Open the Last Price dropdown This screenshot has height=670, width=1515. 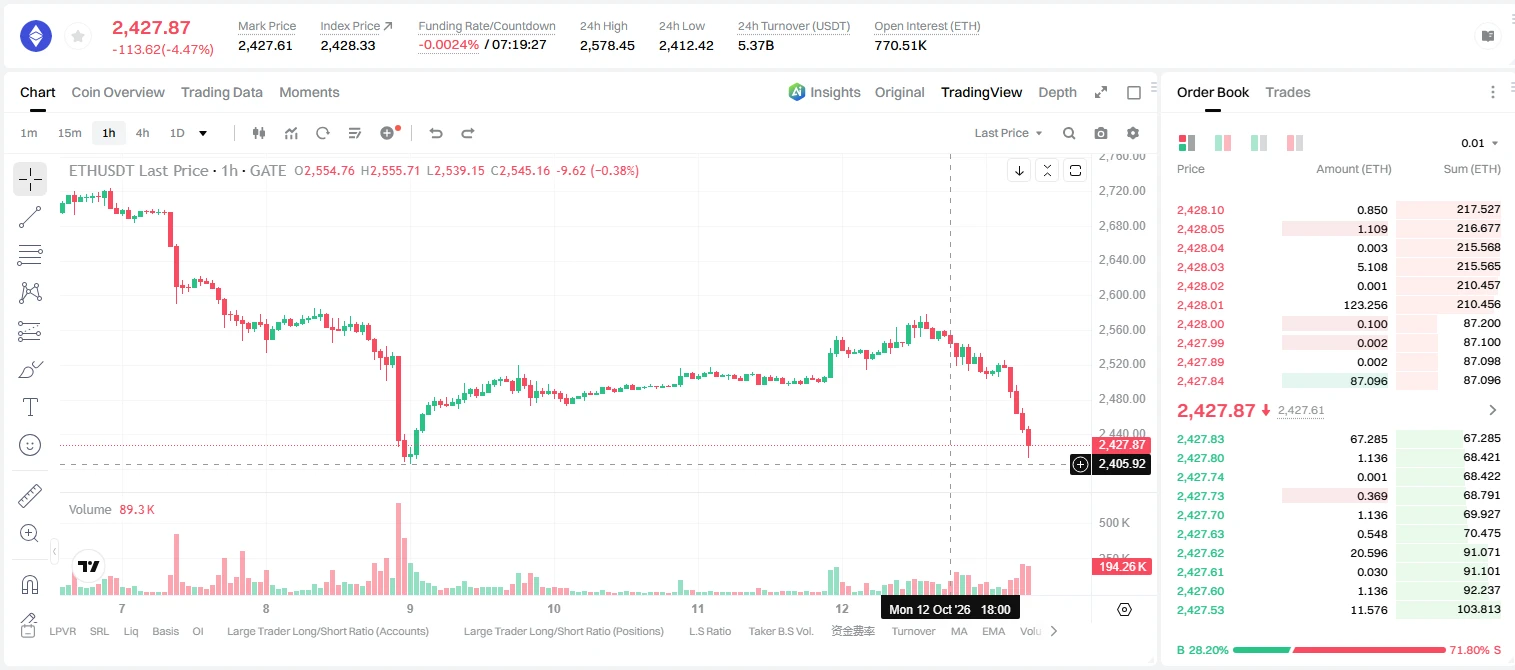(1008, 133)
